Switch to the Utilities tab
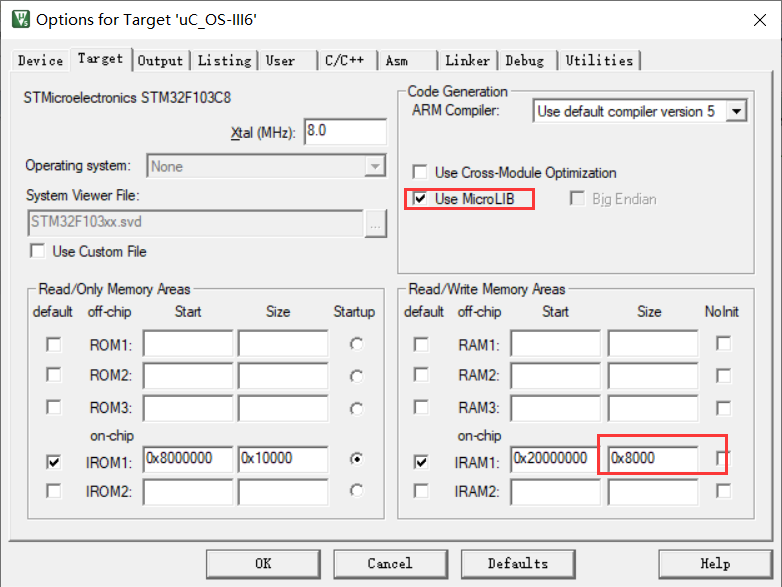This screenshot has height=587, width=782. point(599,61)
